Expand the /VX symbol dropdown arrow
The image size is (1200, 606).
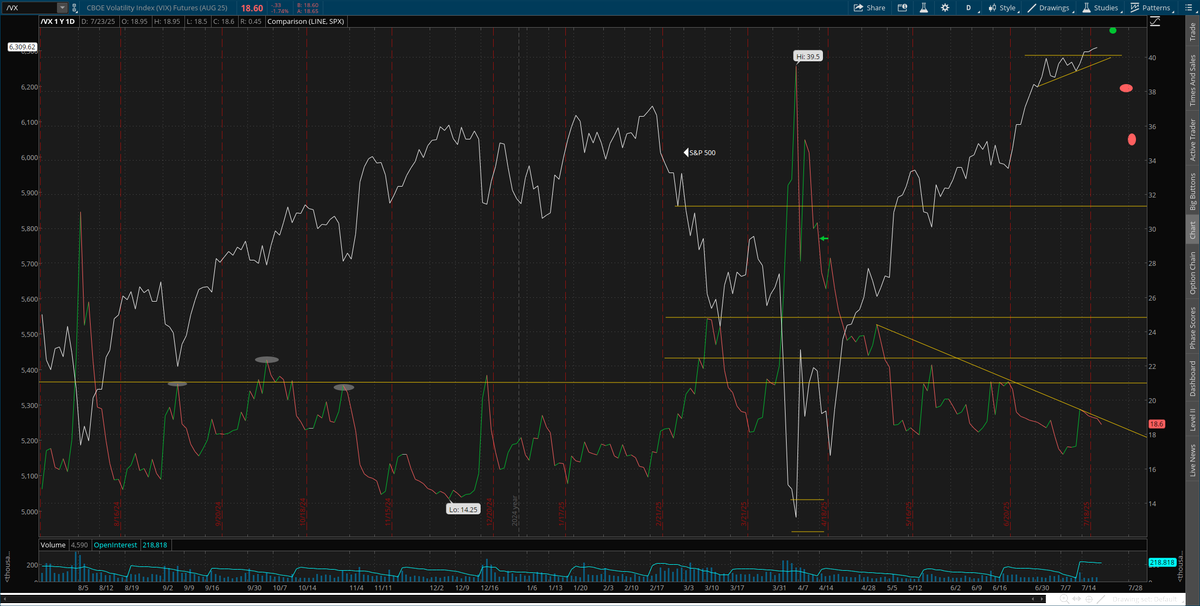tap(62, 7)
